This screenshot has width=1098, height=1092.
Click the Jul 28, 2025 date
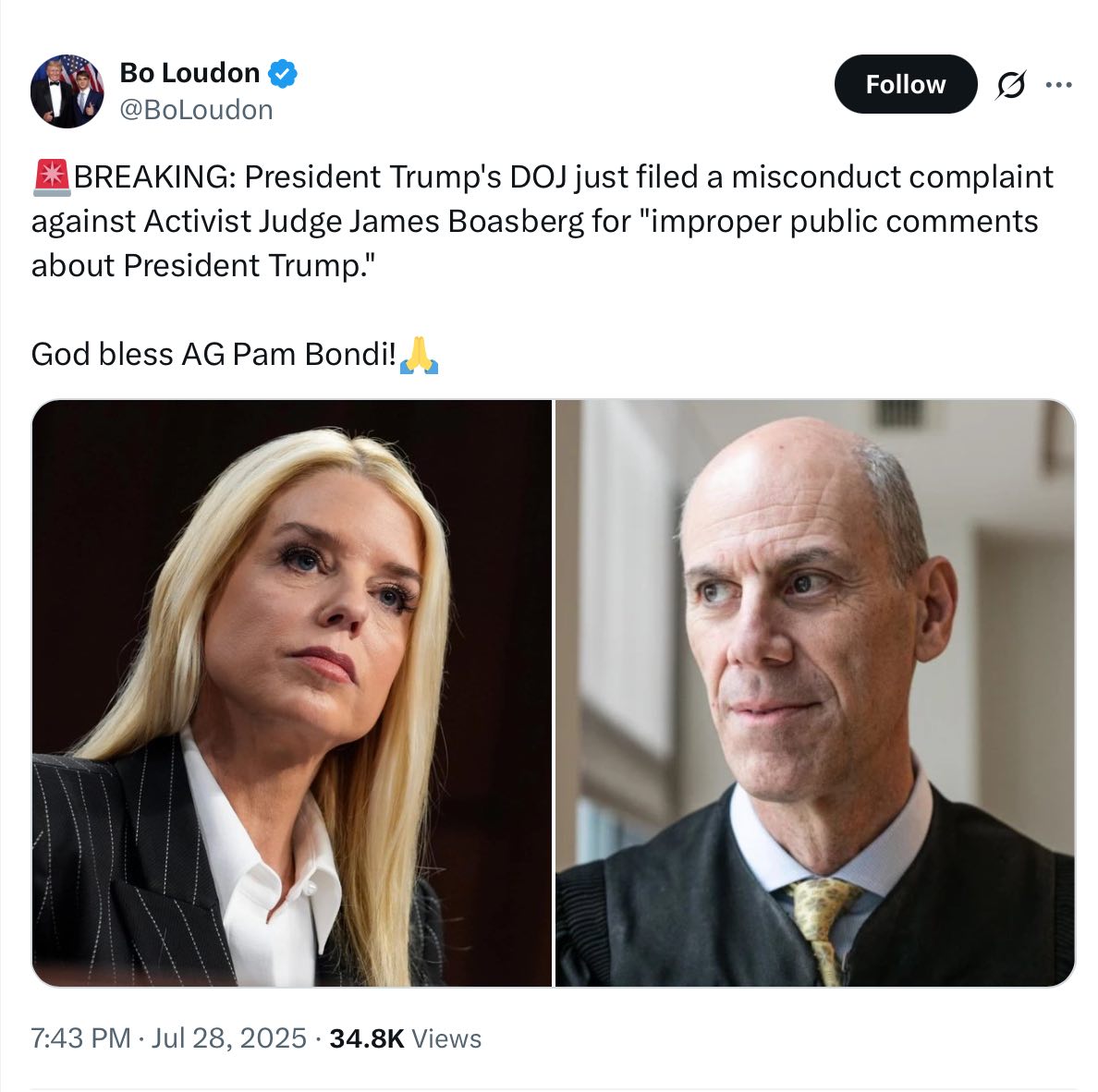[229, 1038]
